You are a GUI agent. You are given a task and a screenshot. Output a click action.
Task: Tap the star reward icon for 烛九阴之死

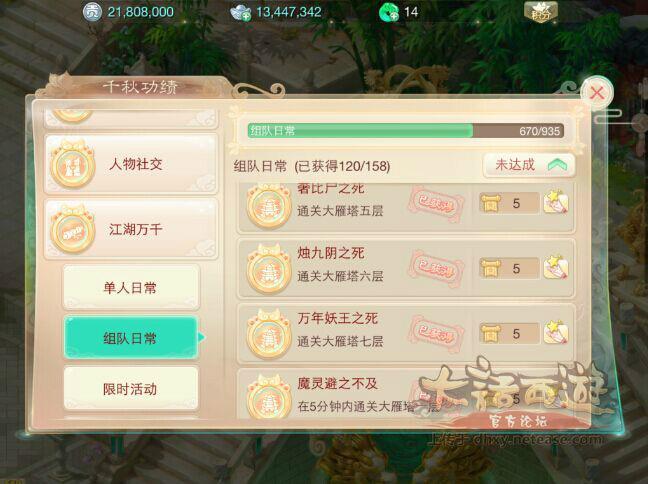[x=556, y=268]
